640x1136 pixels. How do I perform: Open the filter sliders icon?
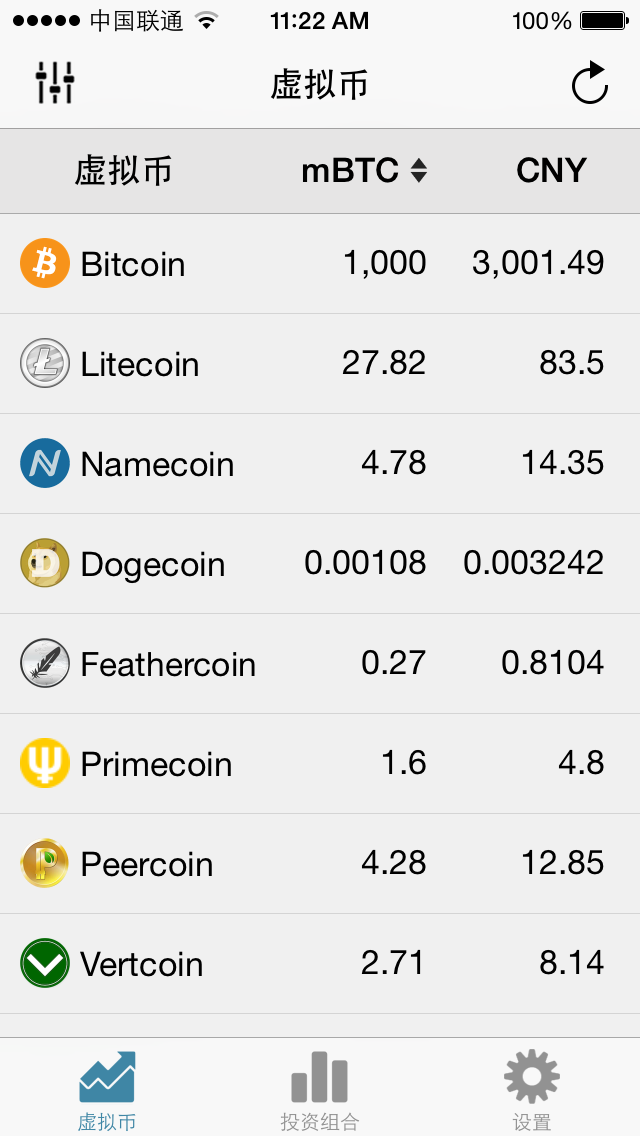pyautogui.click(x=55, y=83)
